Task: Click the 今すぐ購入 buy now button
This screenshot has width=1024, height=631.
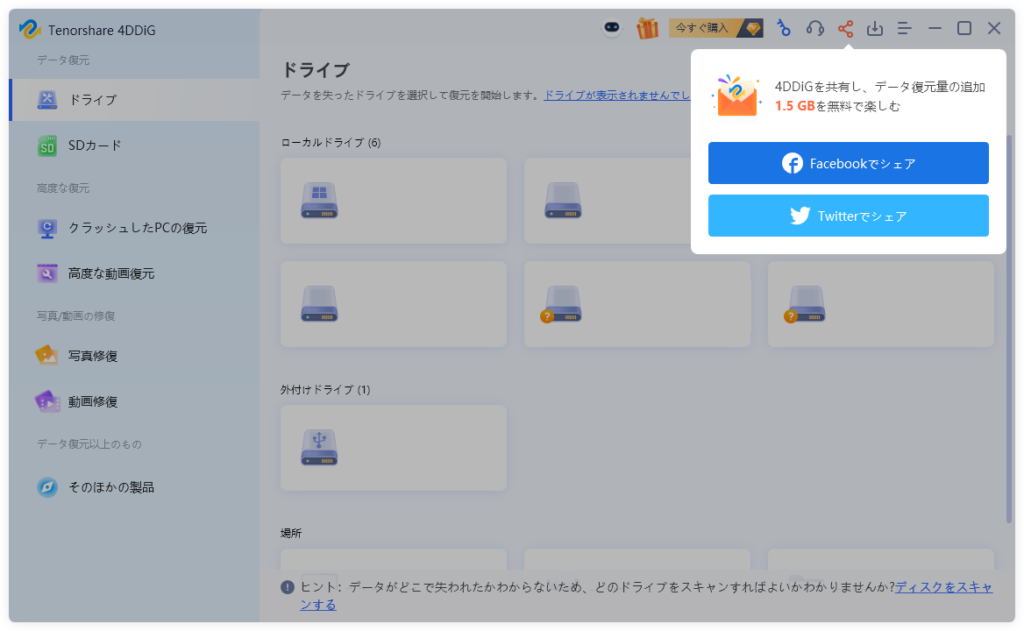Action: point(716,28)
